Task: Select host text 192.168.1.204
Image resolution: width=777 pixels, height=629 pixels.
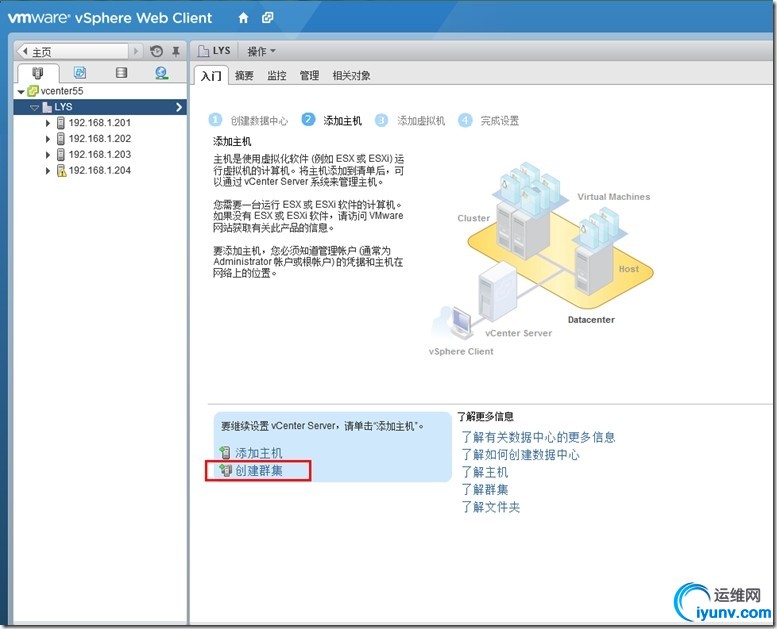Action: tap(100, 171)
